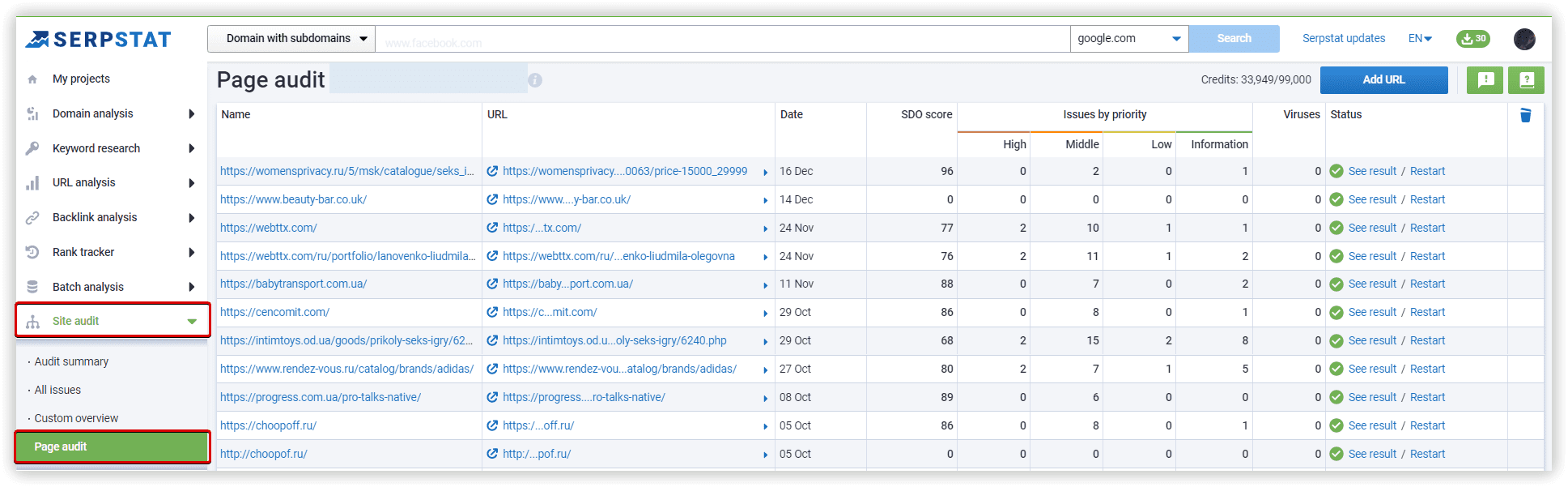Image resolution: width=1568 pixels, height=487 pixels.
Task: Click the Information priority column header
Action: coord(1219,144)
